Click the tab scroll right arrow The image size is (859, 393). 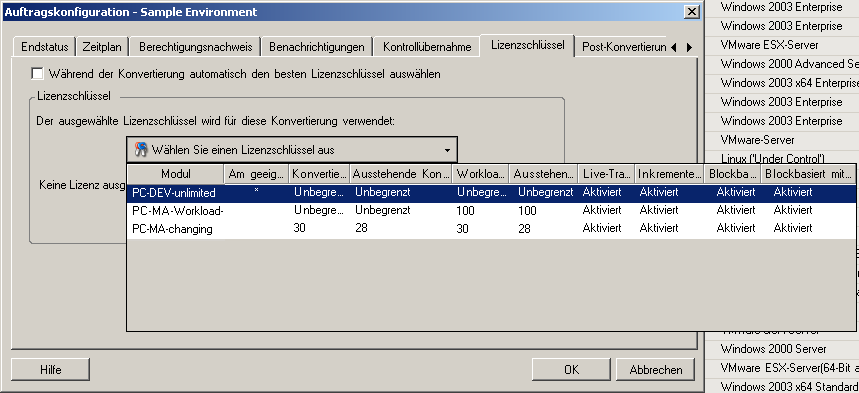689,48
